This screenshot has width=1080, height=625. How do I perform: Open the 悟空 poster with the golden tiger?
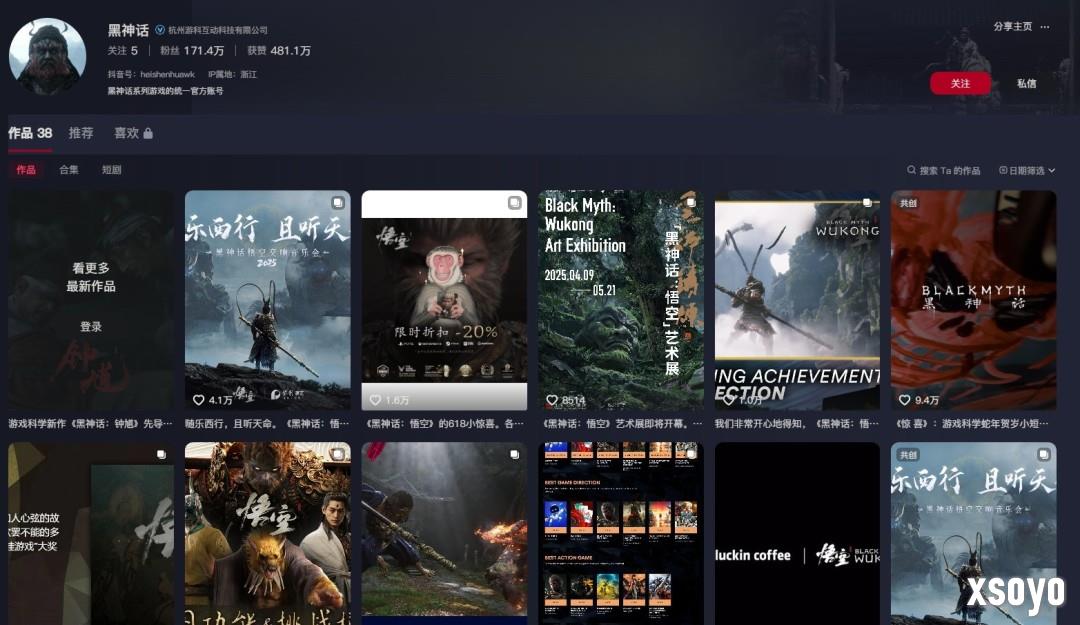click(x=268, y=533)
